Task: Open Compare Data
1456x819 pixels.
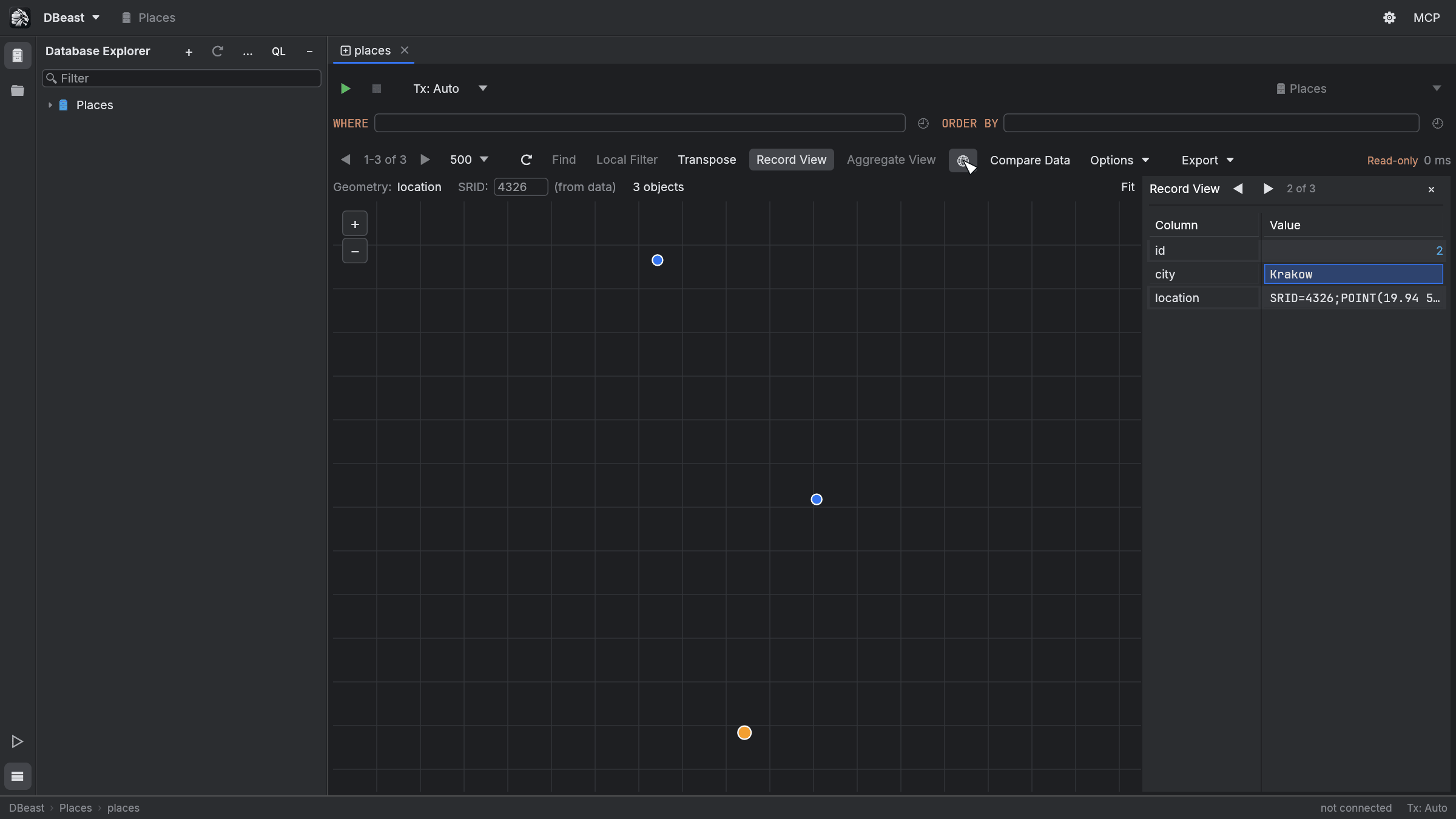Action: (x=1030, y=160)
